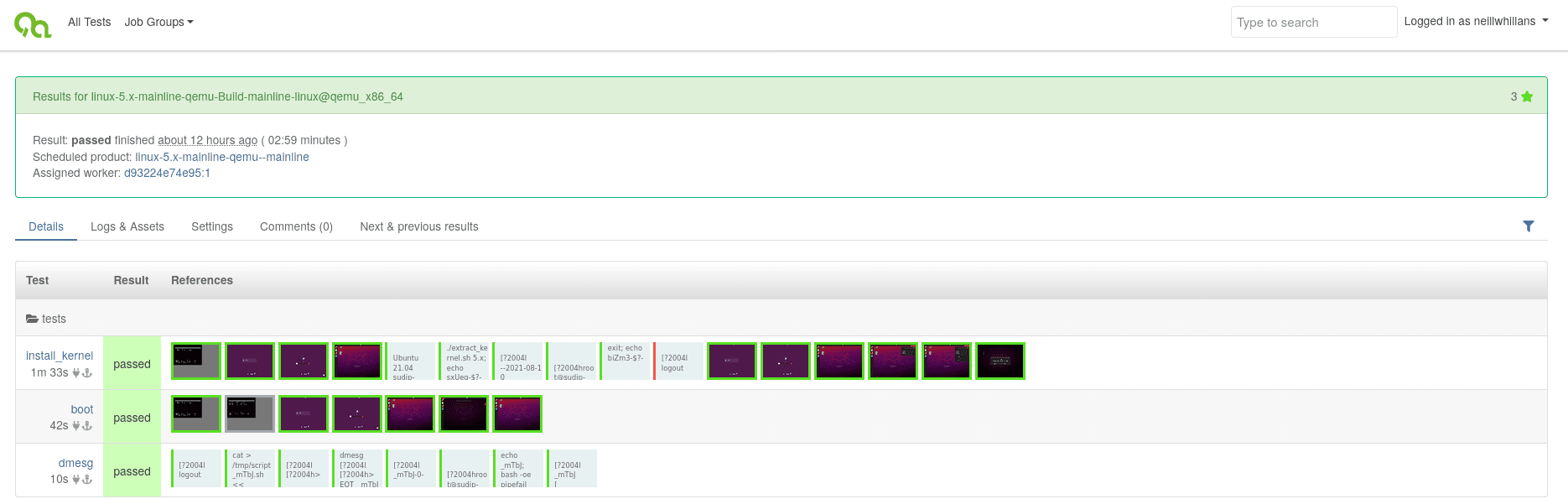Click the 'about 12 hours ago' timestamp
Screen dimensions: 1568x504
coord(207,140)
